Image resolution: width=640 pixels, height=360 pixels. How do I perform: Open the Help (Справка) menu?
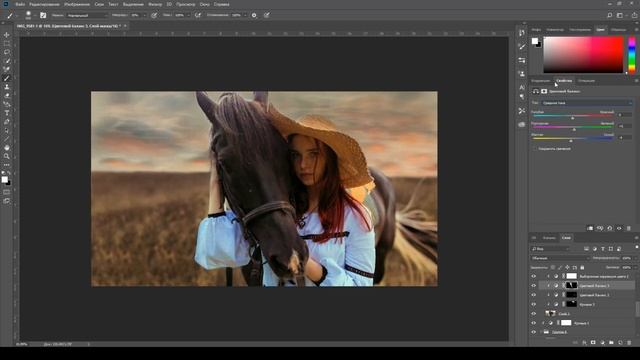(x=222, y=4)
